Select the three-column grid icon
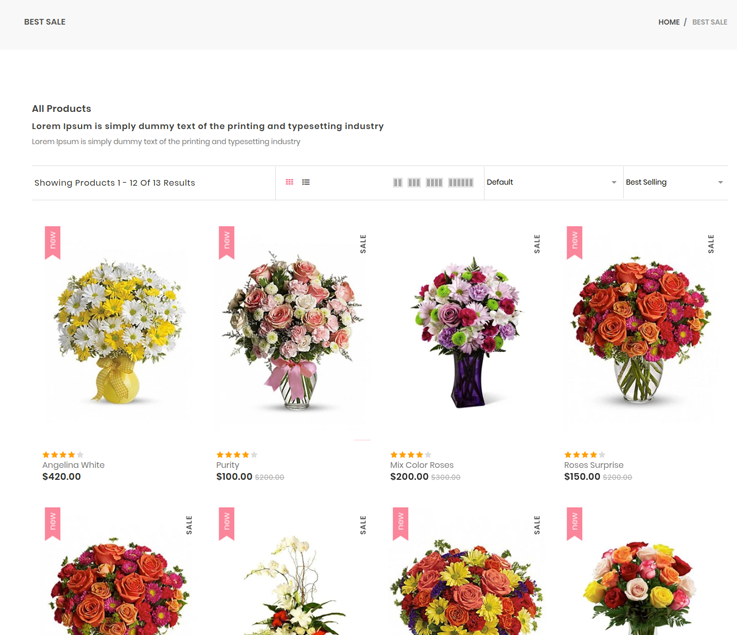Screen dimensions: 737x635 tap(414, 183)
